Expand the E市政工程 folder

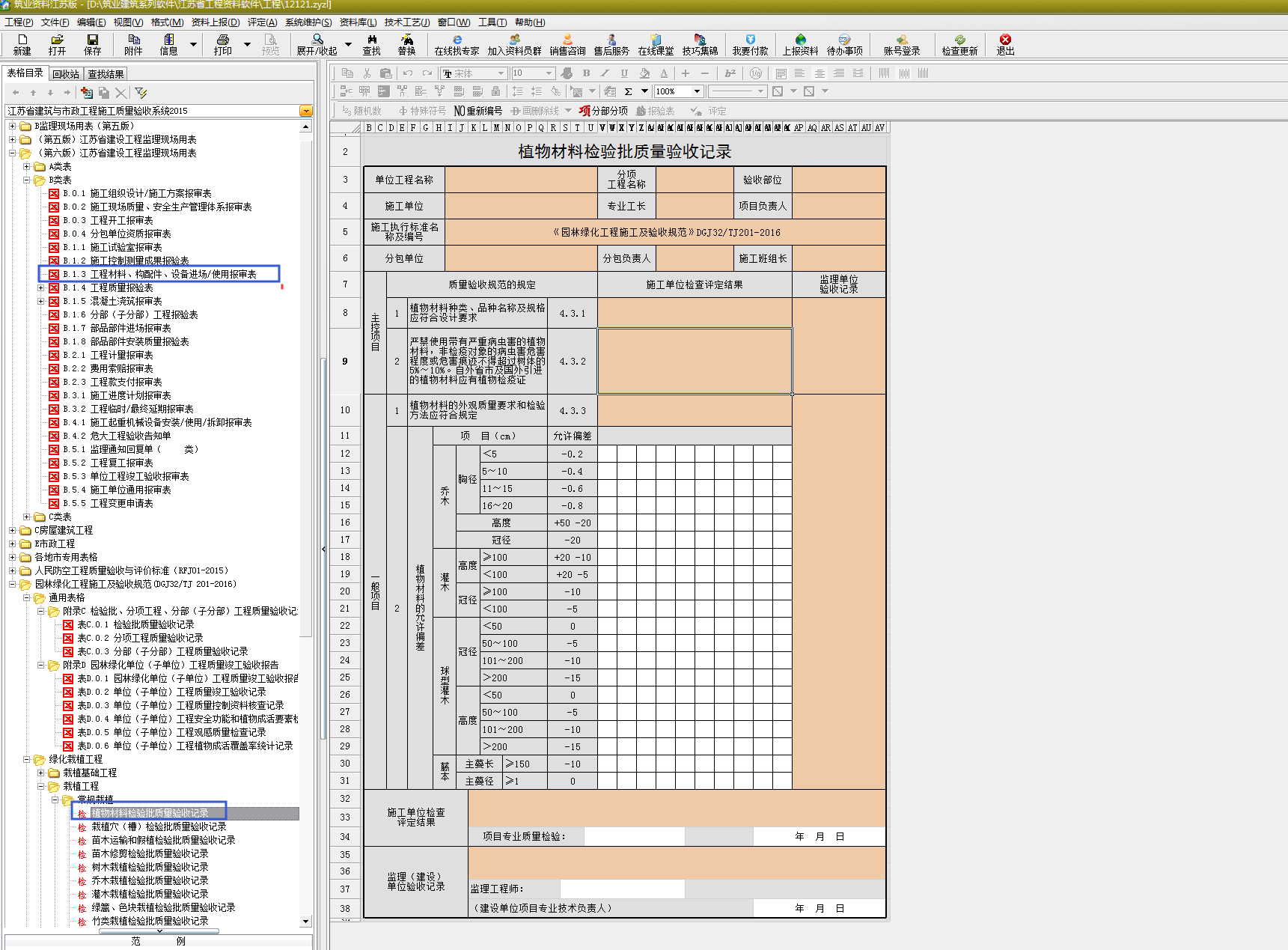pyautogui.click(x=12, y=544)
